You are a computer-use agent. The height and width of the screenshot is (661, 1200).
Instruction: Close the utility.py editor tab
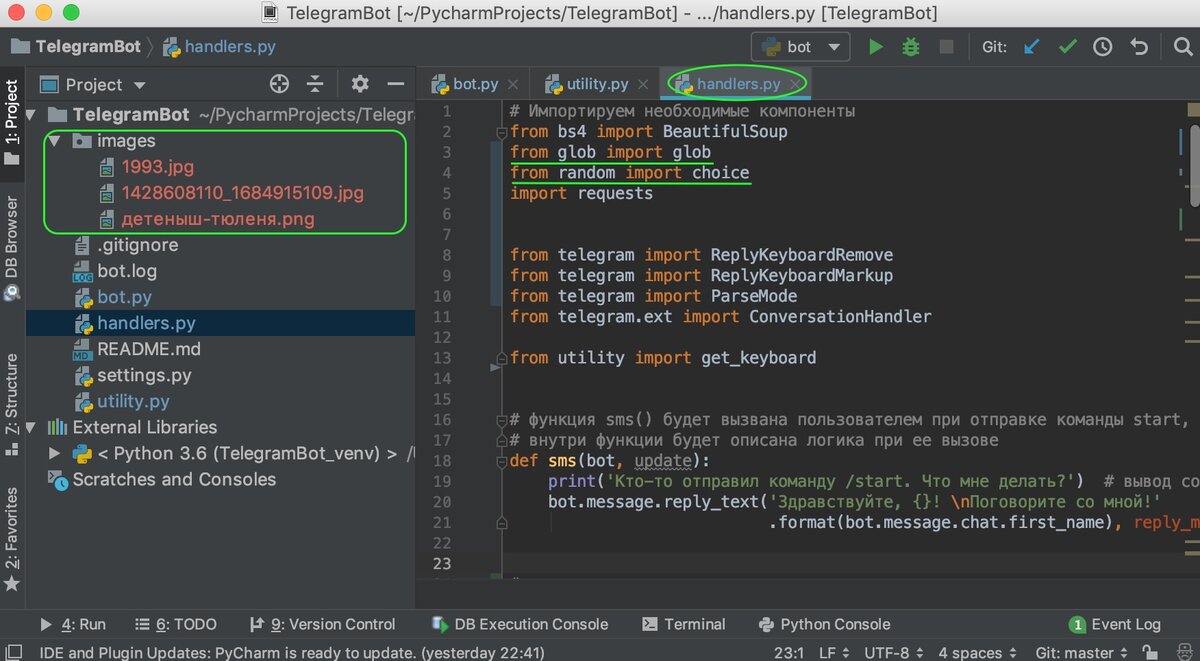click(644, 84)
